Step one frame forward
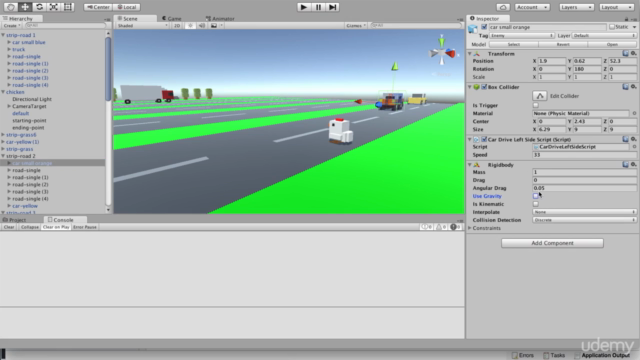The image size is (640, 360). (x=332, y=7)
